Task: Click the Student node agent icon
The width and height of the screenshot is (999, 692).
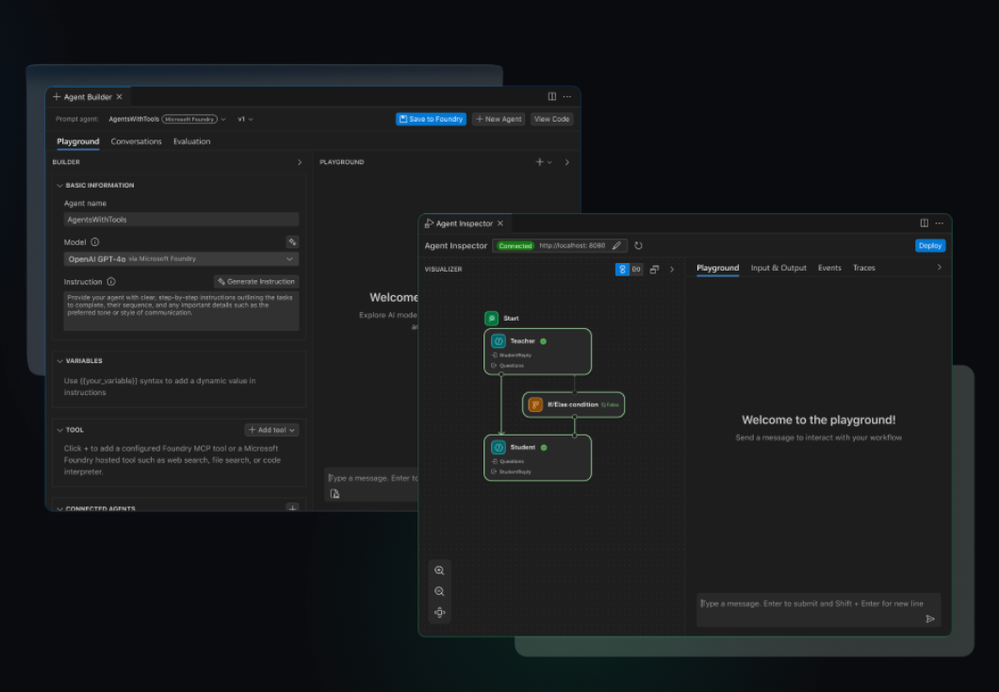Action: coord(498,447)
